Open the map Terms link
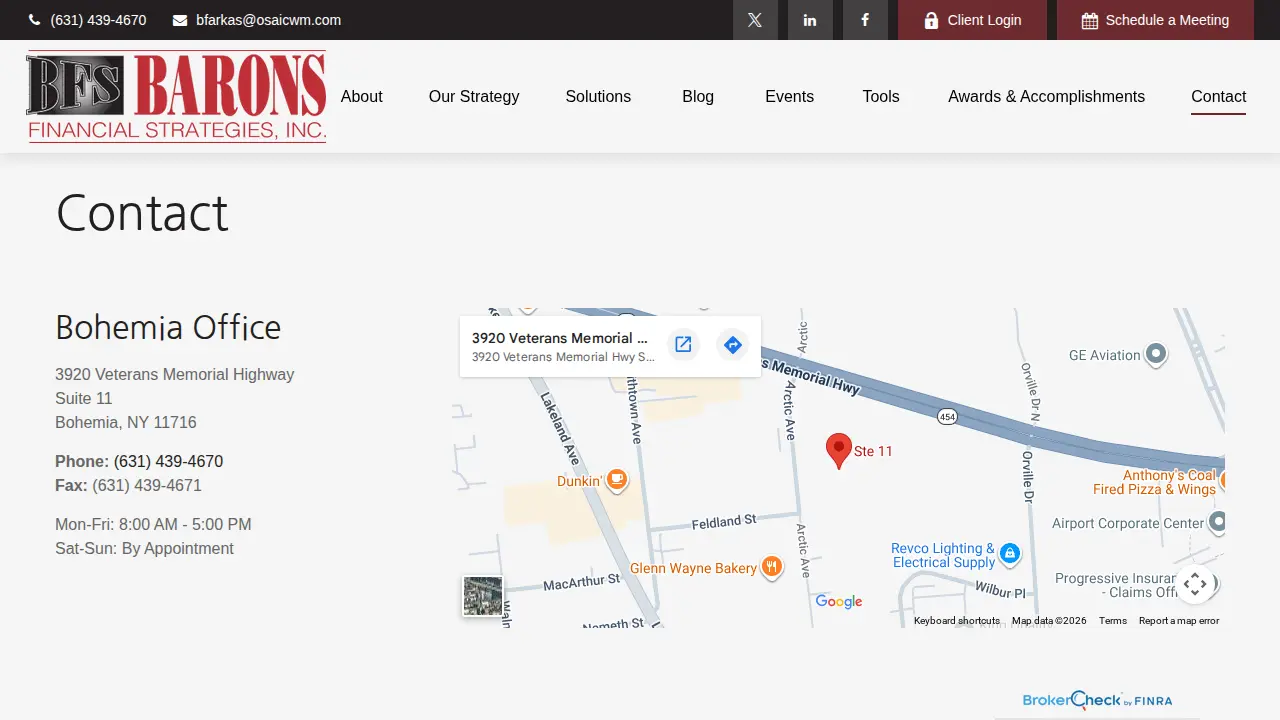1280x720 pixels. coord(1113,621)
